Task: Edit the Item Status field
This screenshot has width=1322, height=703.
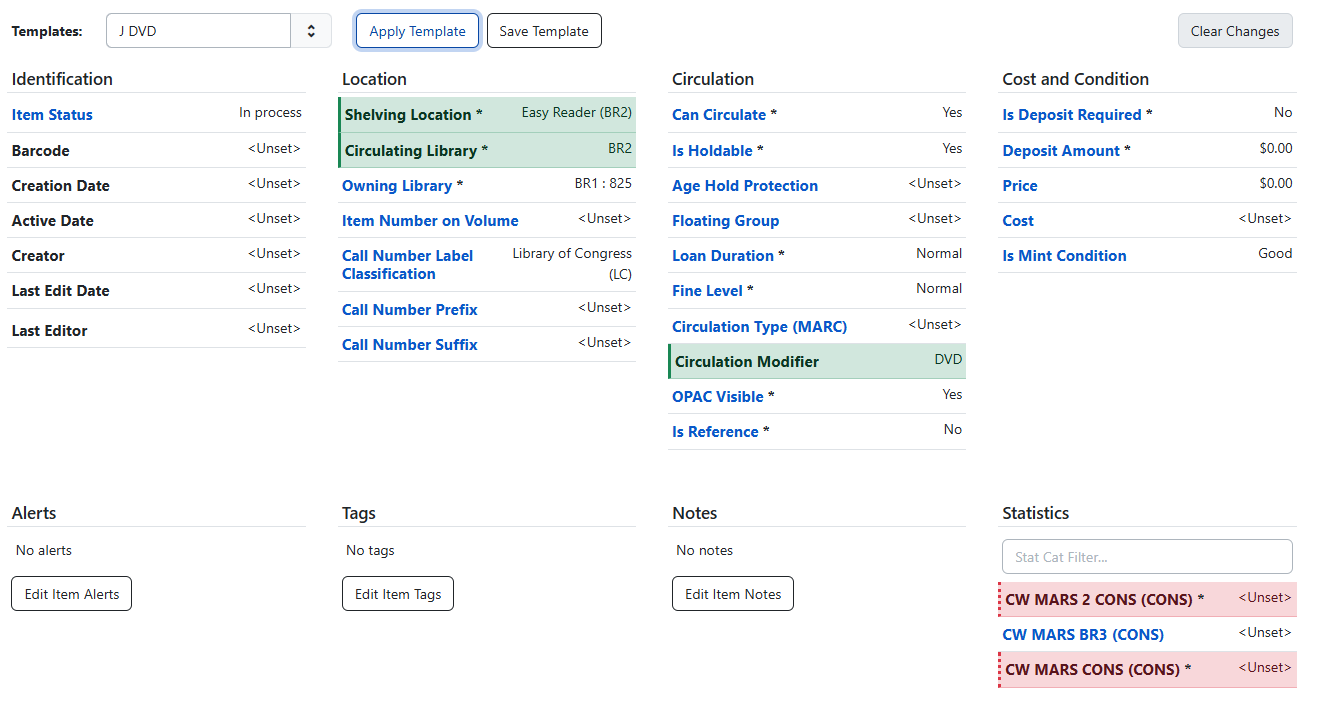Action: point(51,114)
